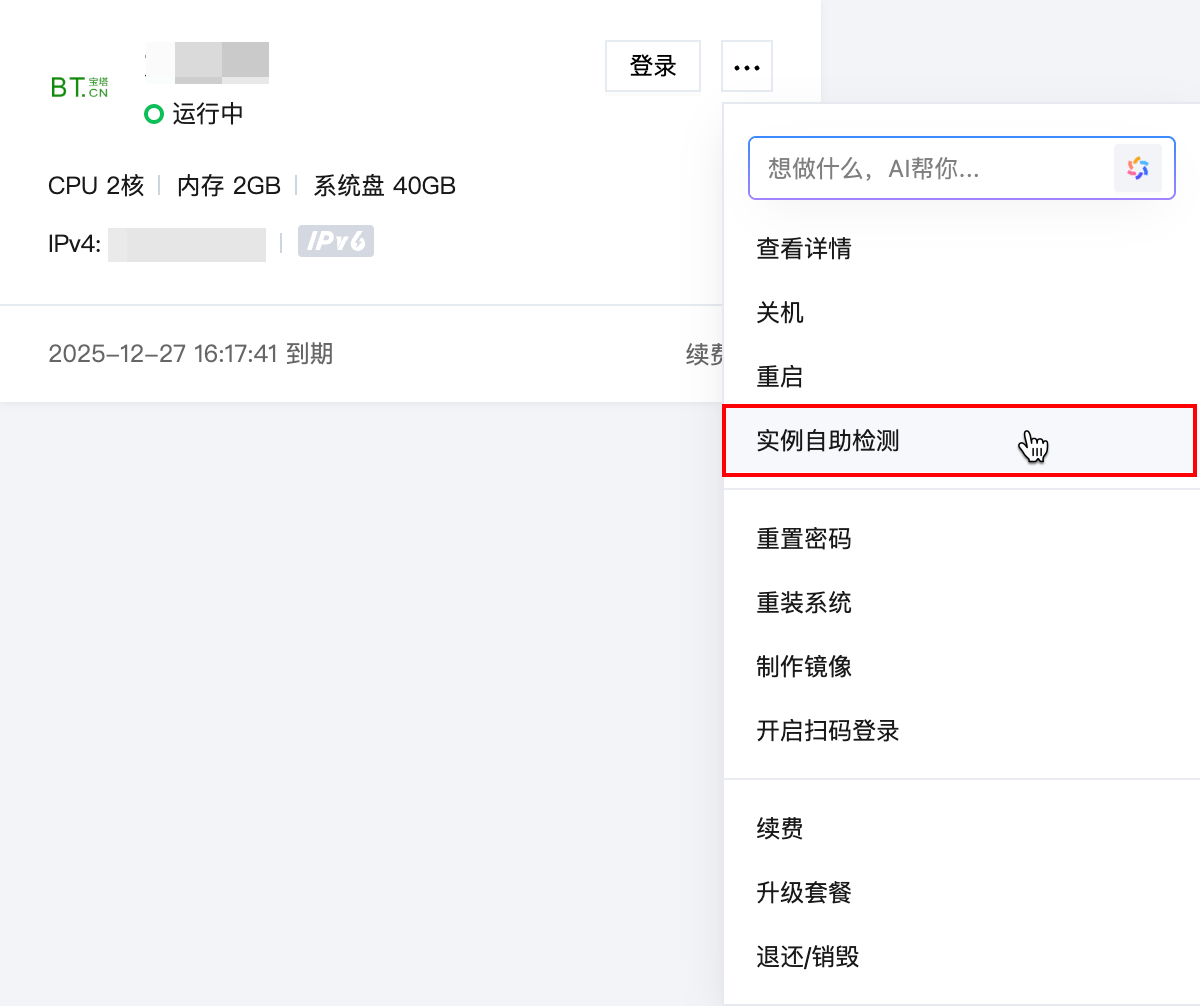Enable 开启扫码登录 option
The width and height of the screenshot is (1200, 1006).
(828, 730)
